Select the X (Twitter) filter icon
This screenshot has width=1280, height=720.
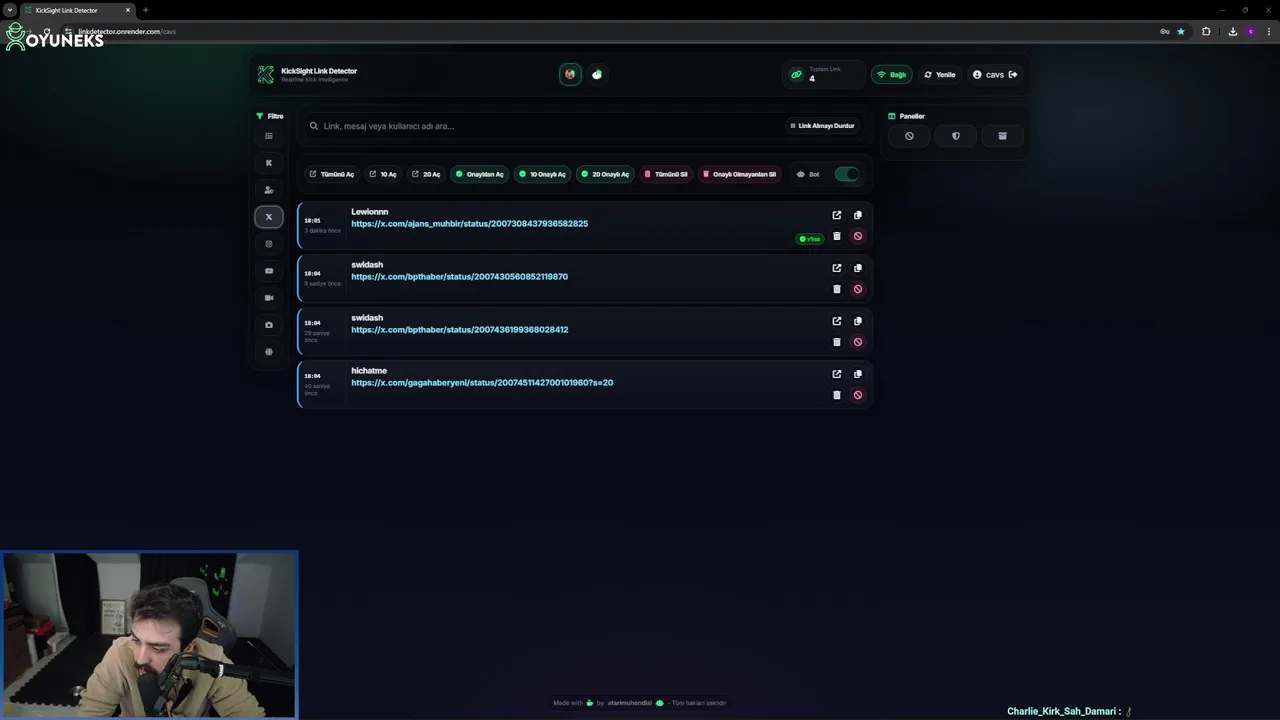268,217
